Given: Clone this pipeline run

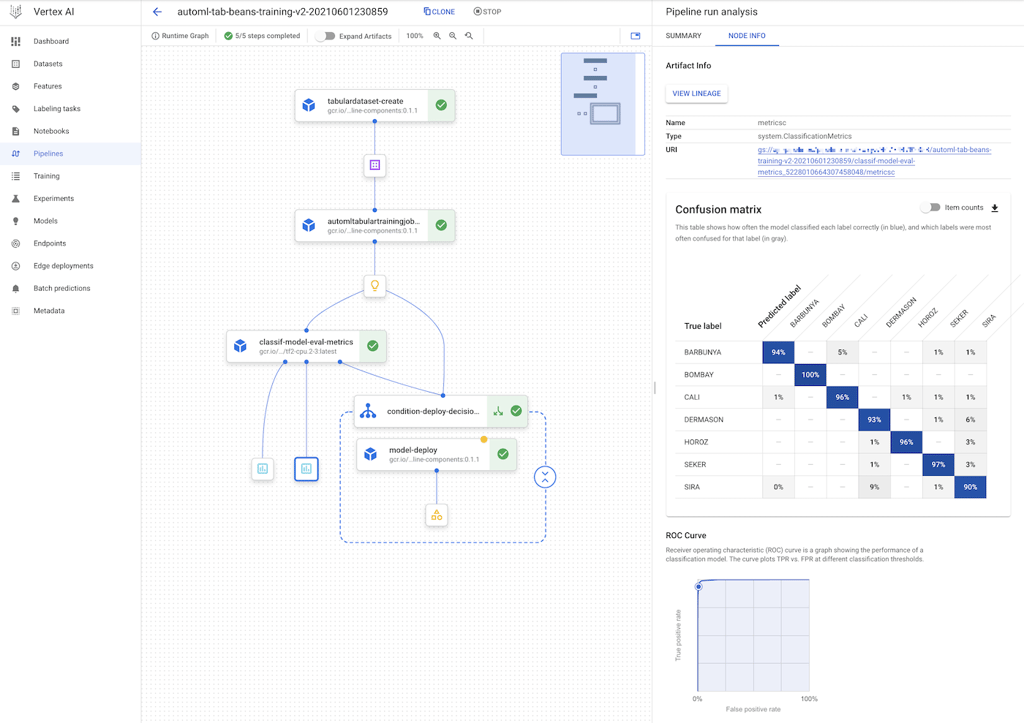Looking at the screenshot, I should point(439,12).
